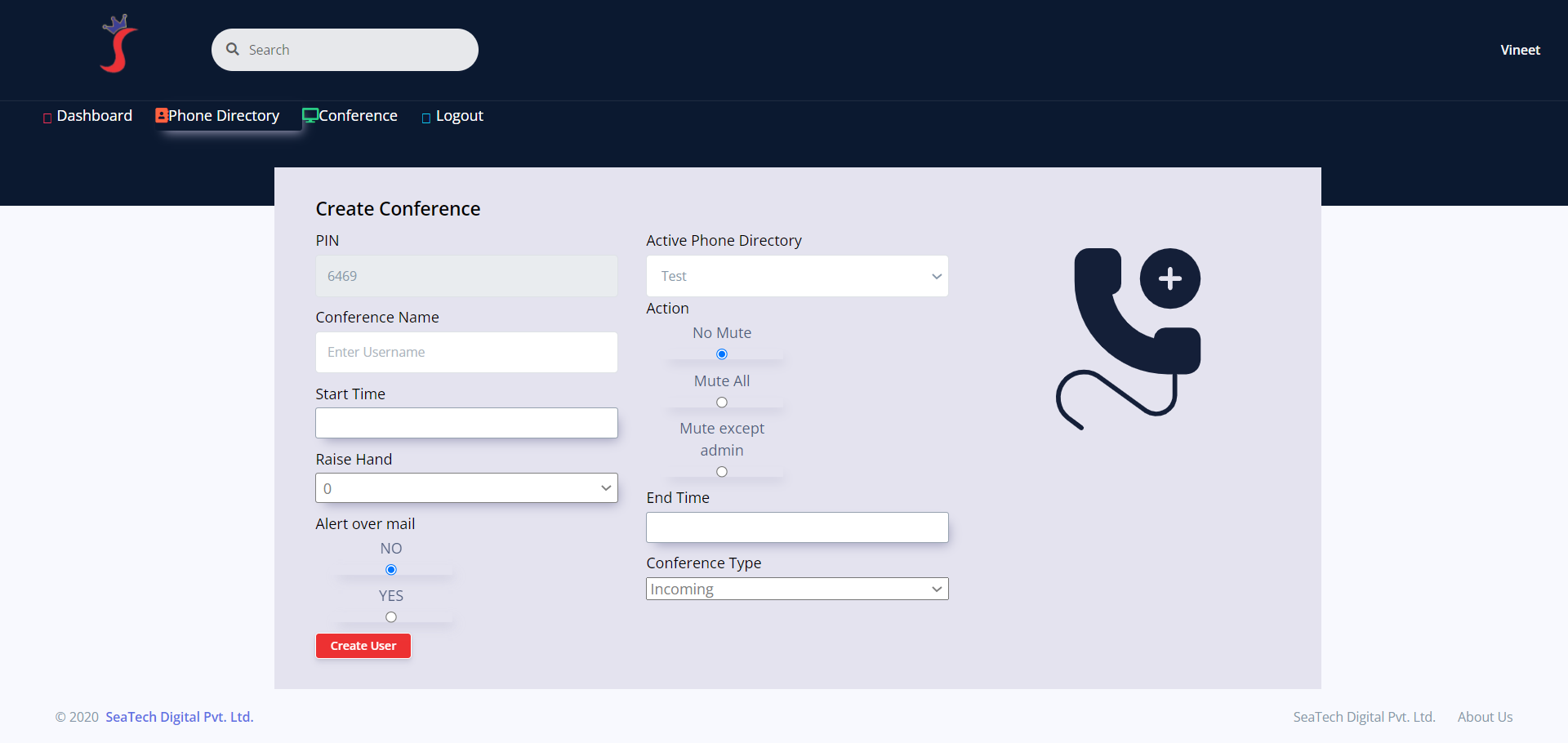Click the Logout menu icon
This screenshot has height=743, width=1568.
tap(426, 118)
